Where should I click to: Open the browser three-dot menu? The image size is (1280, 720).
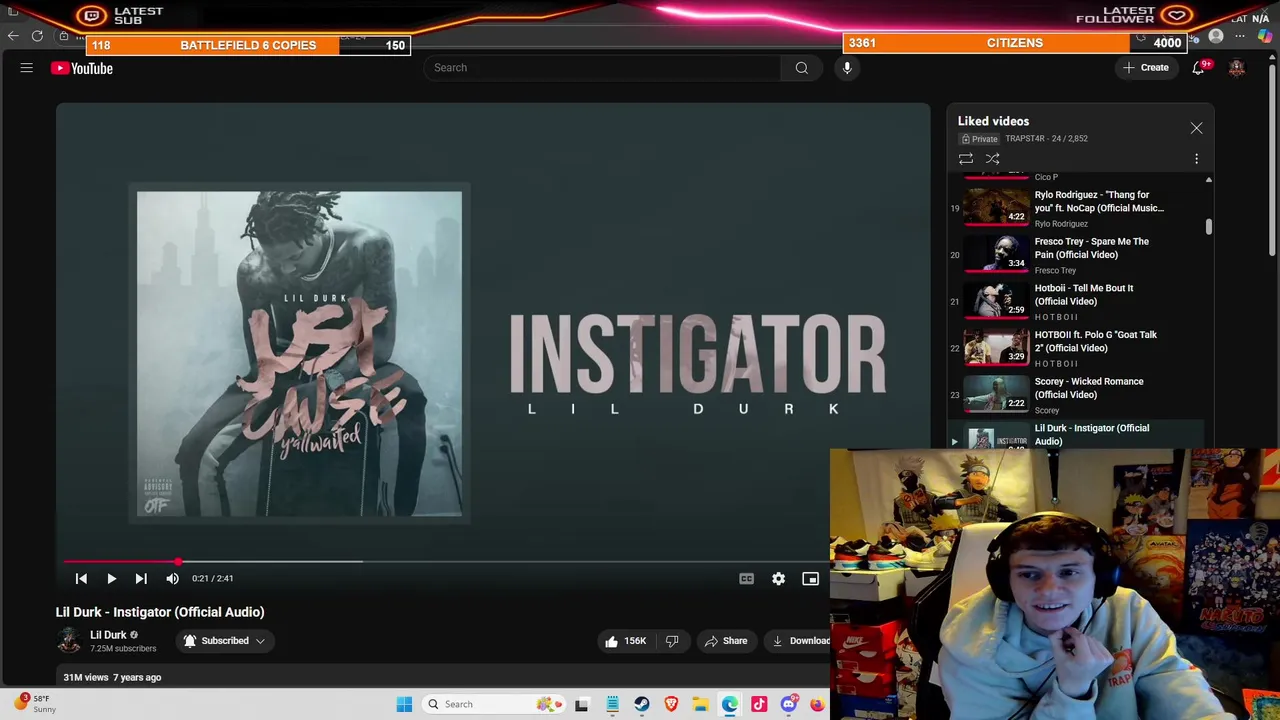[1240, 37]
